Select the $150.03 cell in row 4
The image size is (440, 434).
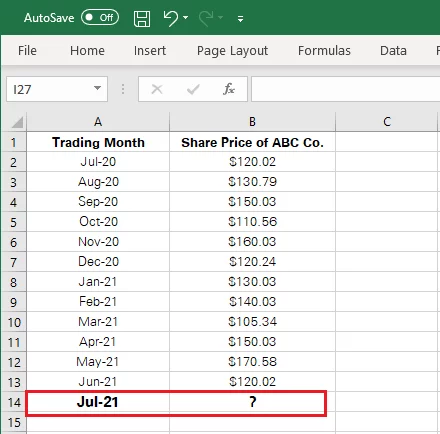252,202
